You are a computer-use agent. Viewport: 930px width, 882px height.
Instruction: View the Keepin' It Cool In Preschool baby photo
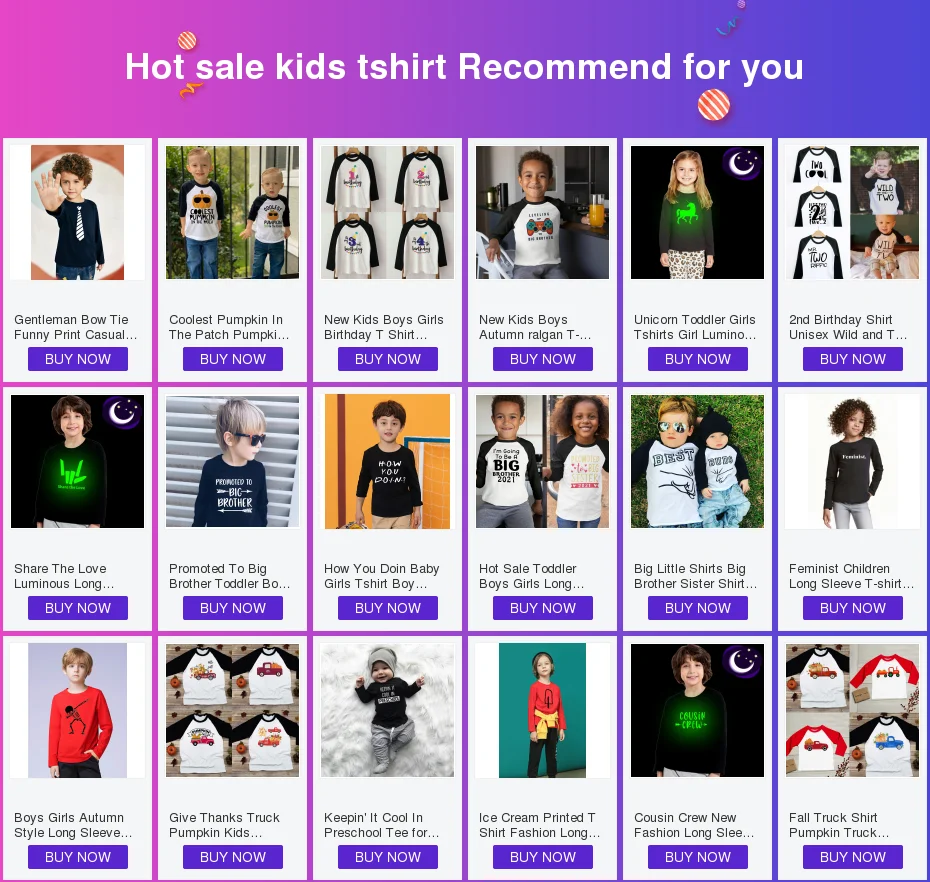tap(387, 711)
